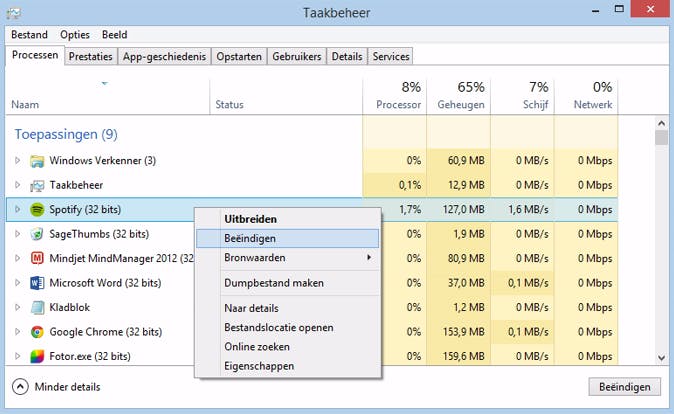
Task: Open the Bronwaarden submenu
Action: (288, 258)
